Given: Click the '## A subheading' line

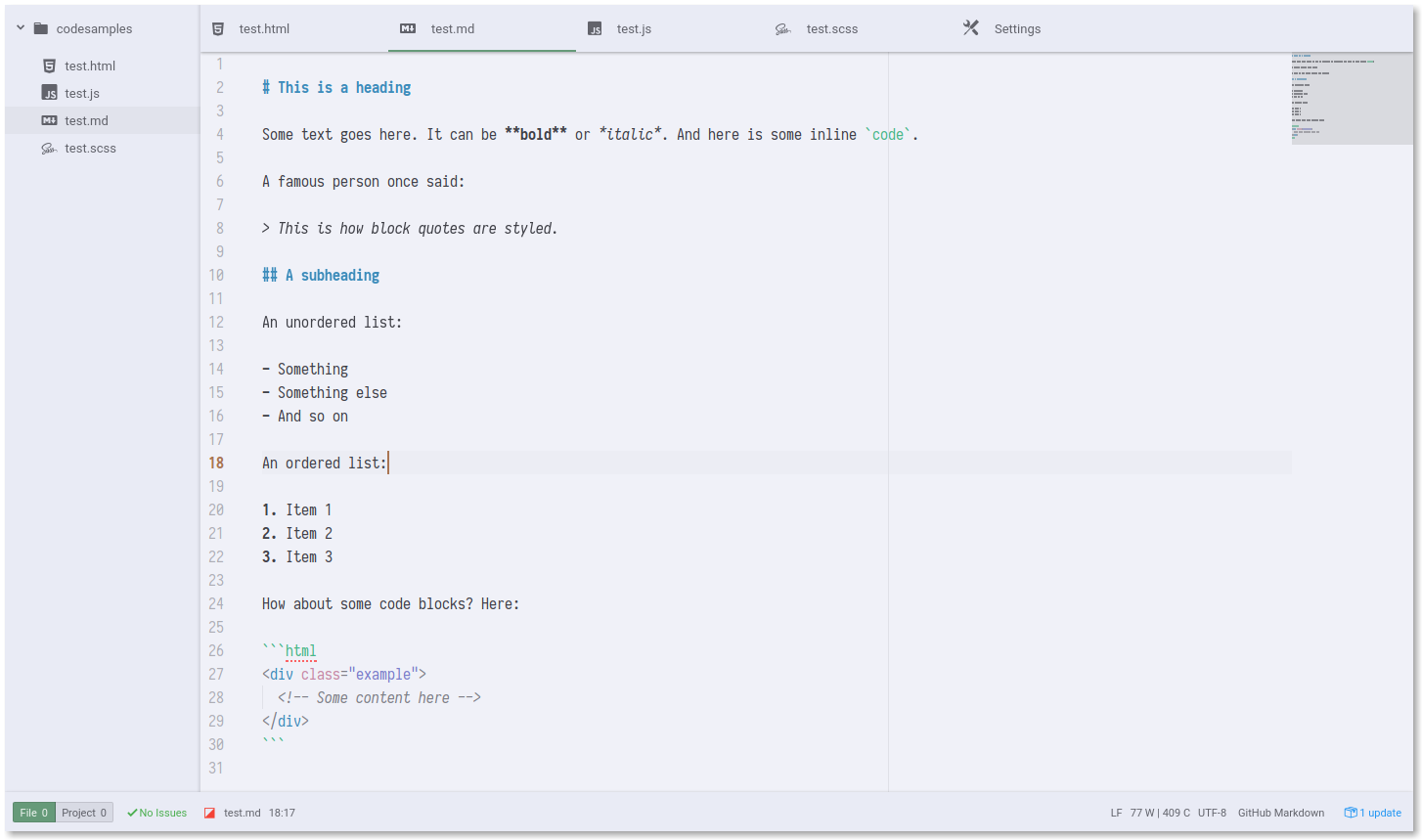Looking at the screenshot, I should point(321,275).
